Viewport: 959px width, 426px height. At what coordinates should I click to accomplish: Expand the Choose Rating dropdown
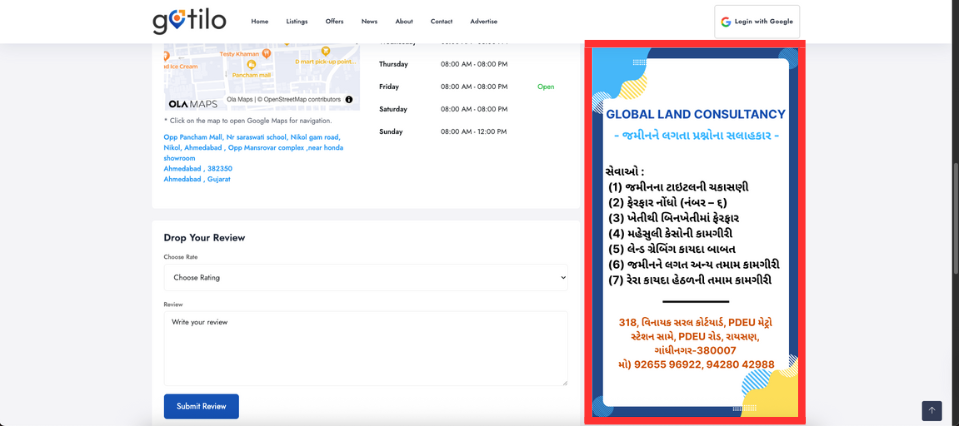[x=366, y=277]
